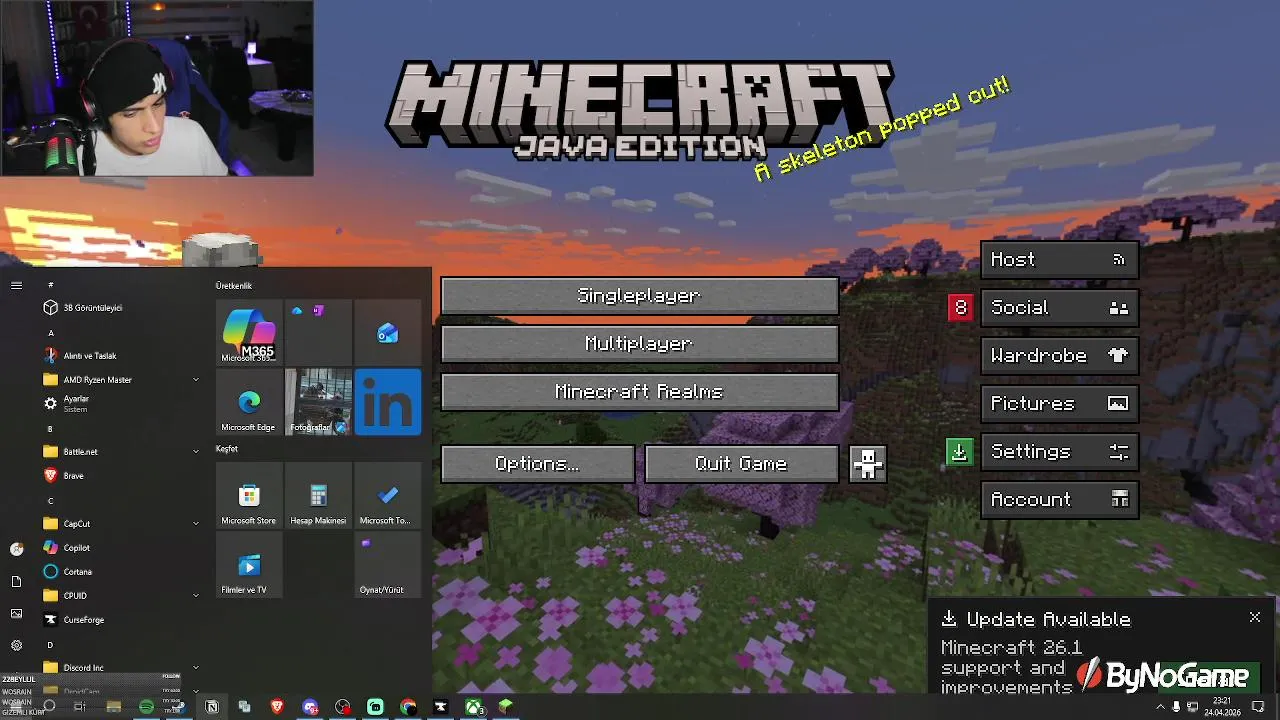Launch Copilot from the app list
Screen dimensions: 1280x720
point(120,548)
